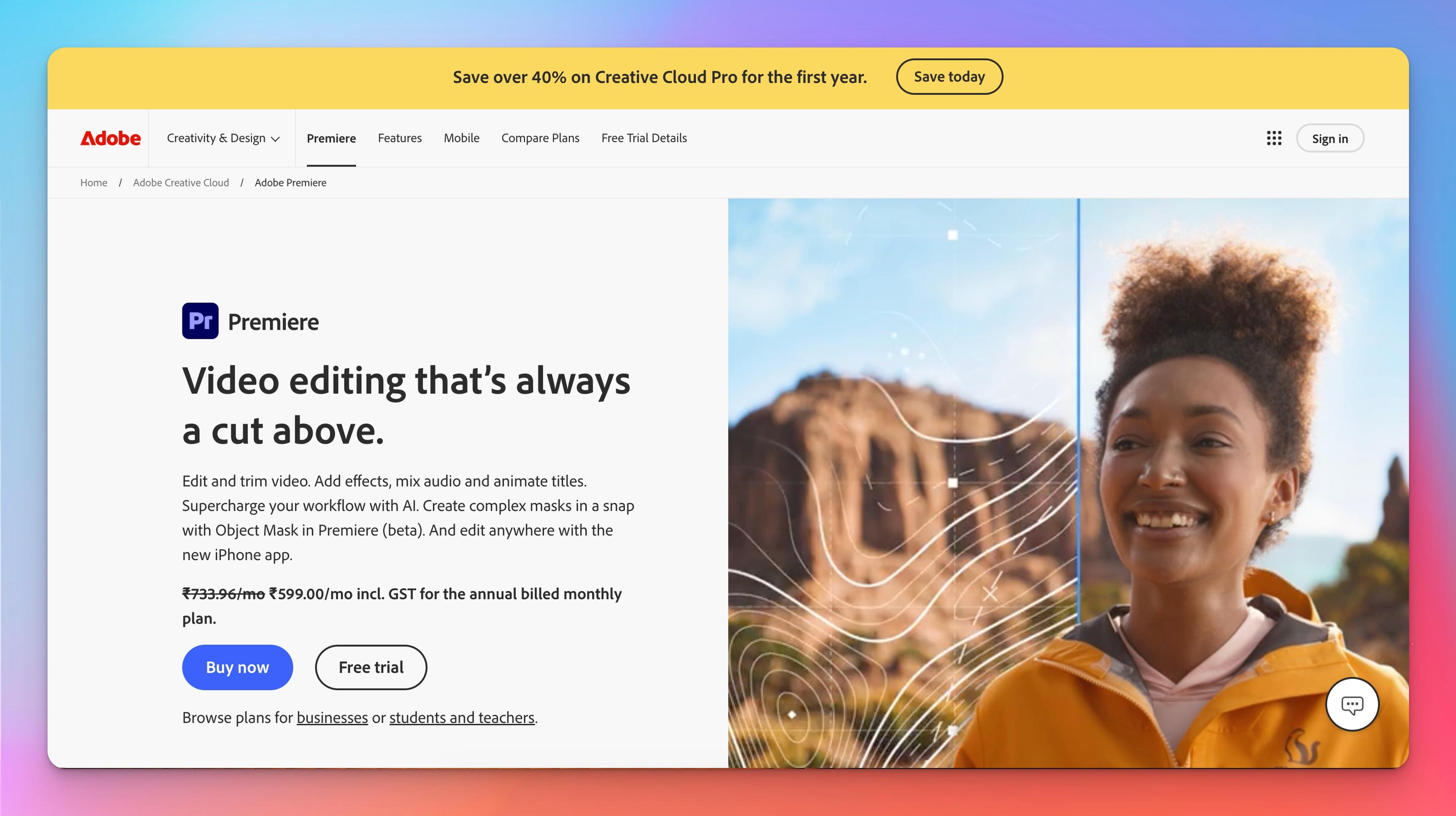Open the Features tab

[400, 138]
